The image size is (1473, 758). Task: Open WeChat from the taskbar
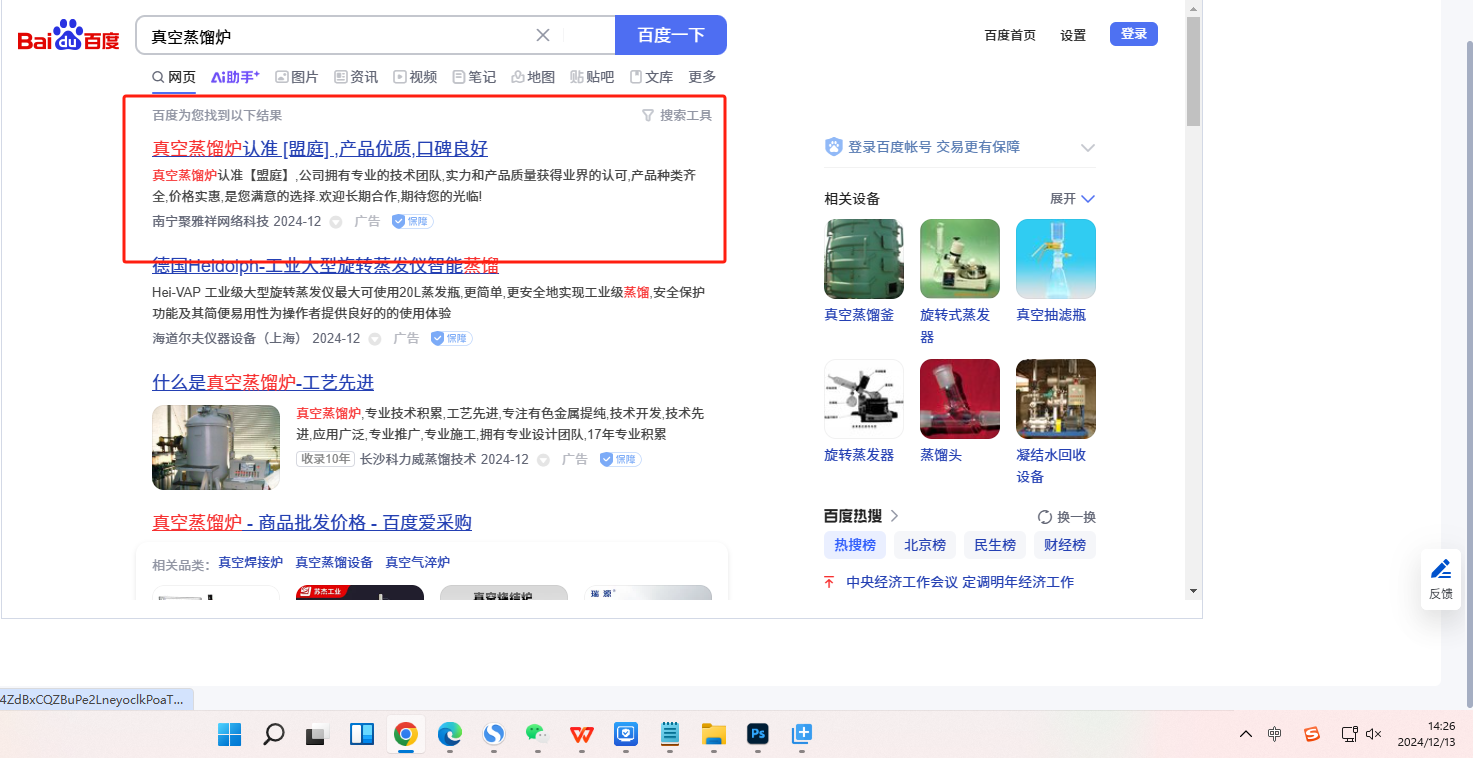[538, 735]
